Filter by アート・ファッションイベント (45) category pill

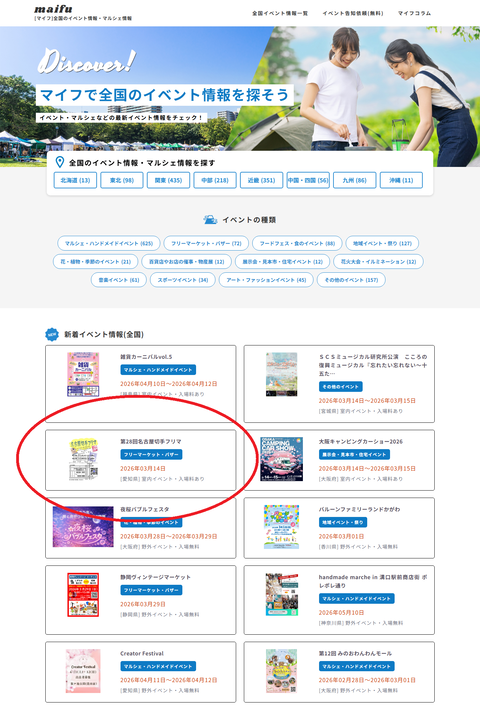click(x=266, y=280)
